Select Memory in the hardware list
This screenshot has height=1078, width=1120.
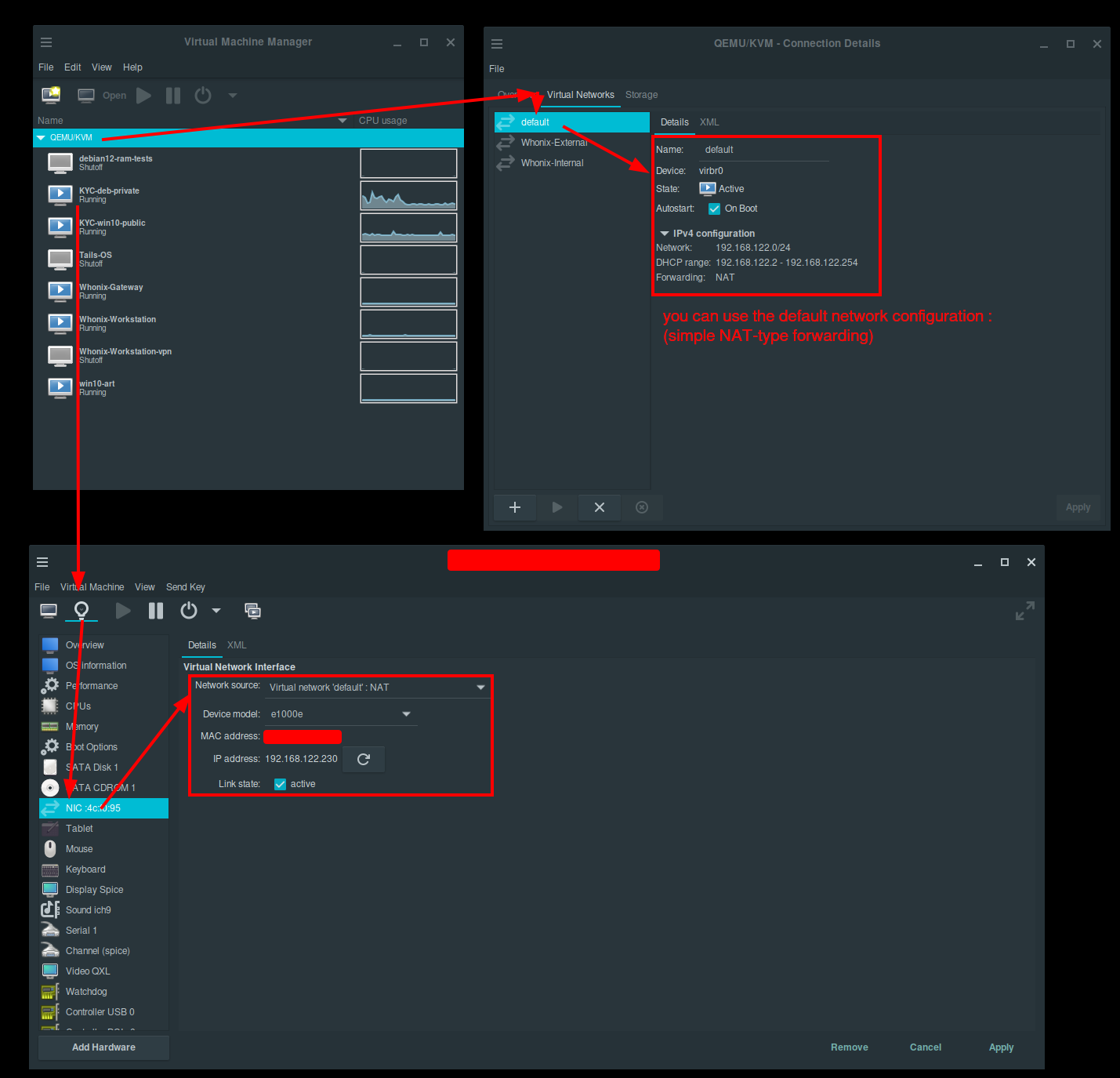103,727
